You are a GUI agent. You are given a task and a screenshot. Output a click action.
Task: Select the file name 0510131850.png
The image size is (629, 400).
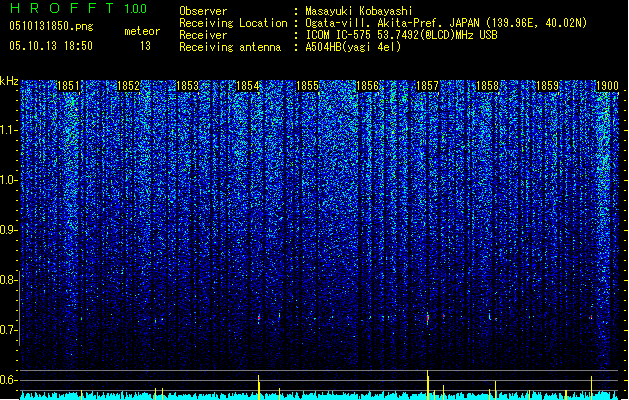tap(51, 26)
